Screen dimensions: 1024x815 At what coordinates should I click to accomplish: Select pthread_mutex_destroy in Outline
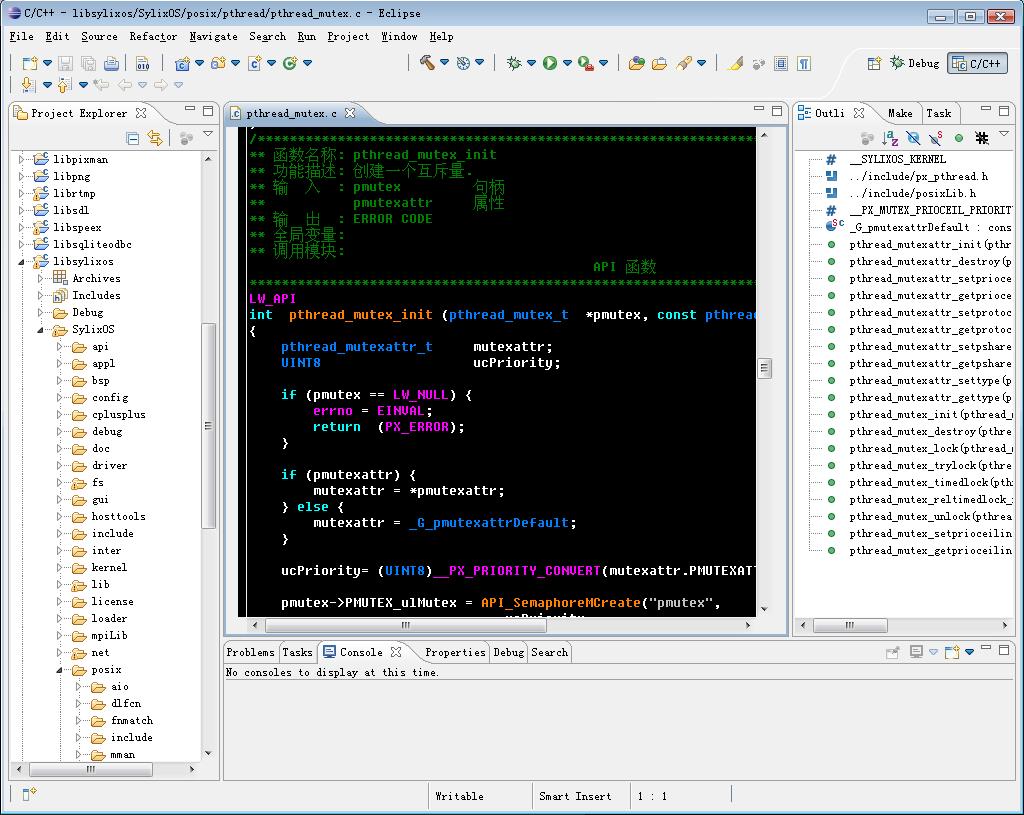click(930, 432)
